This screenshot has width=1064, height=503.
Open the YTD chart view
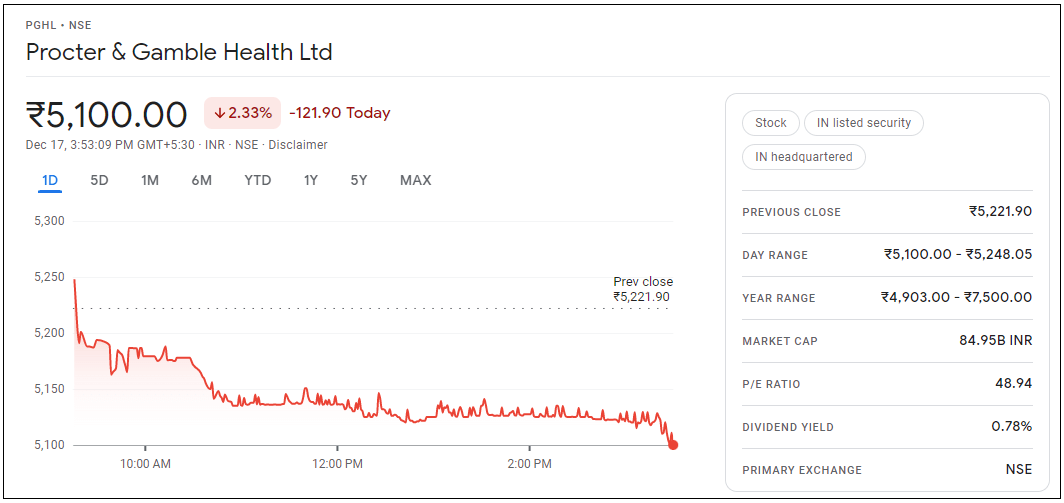(258, 180)
